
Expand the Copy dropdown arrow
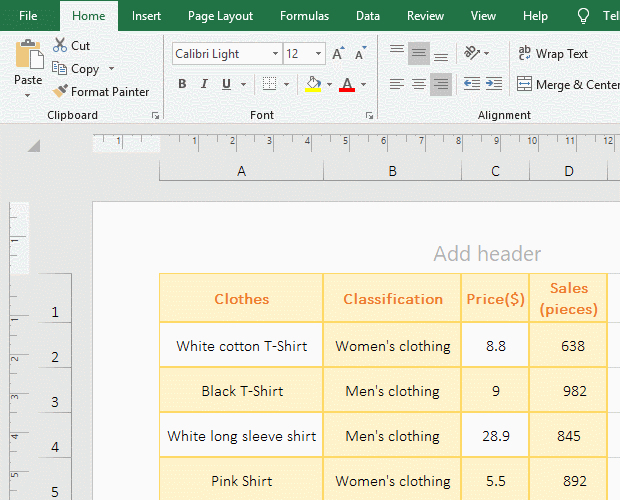112,68
